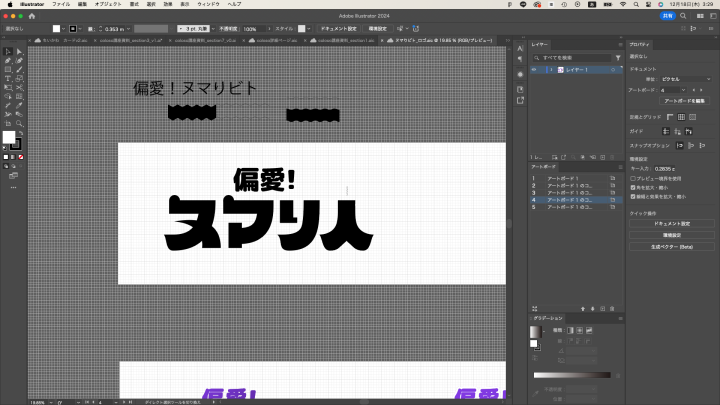Image resolution: width=720 pixels, height=405 pixels.
Task: Open the Layers panel hamburger menu
Action: pos(620,45)
